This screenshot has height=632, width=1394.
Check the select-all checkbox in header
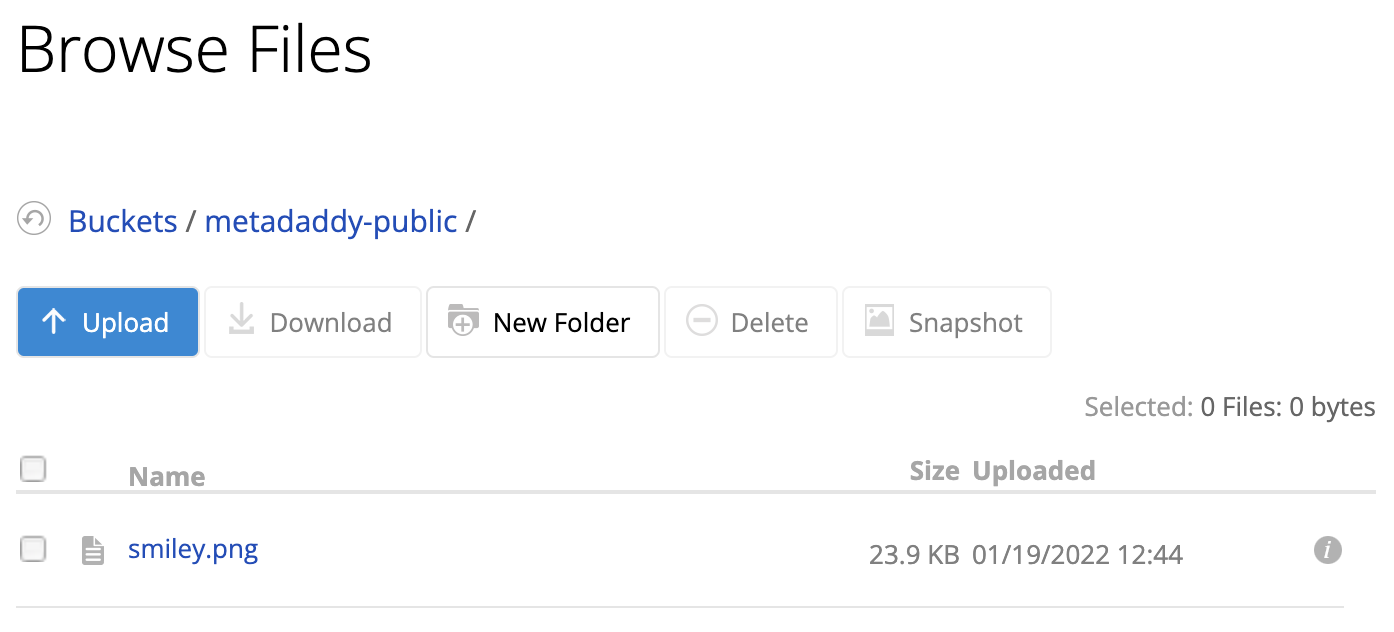33,468
